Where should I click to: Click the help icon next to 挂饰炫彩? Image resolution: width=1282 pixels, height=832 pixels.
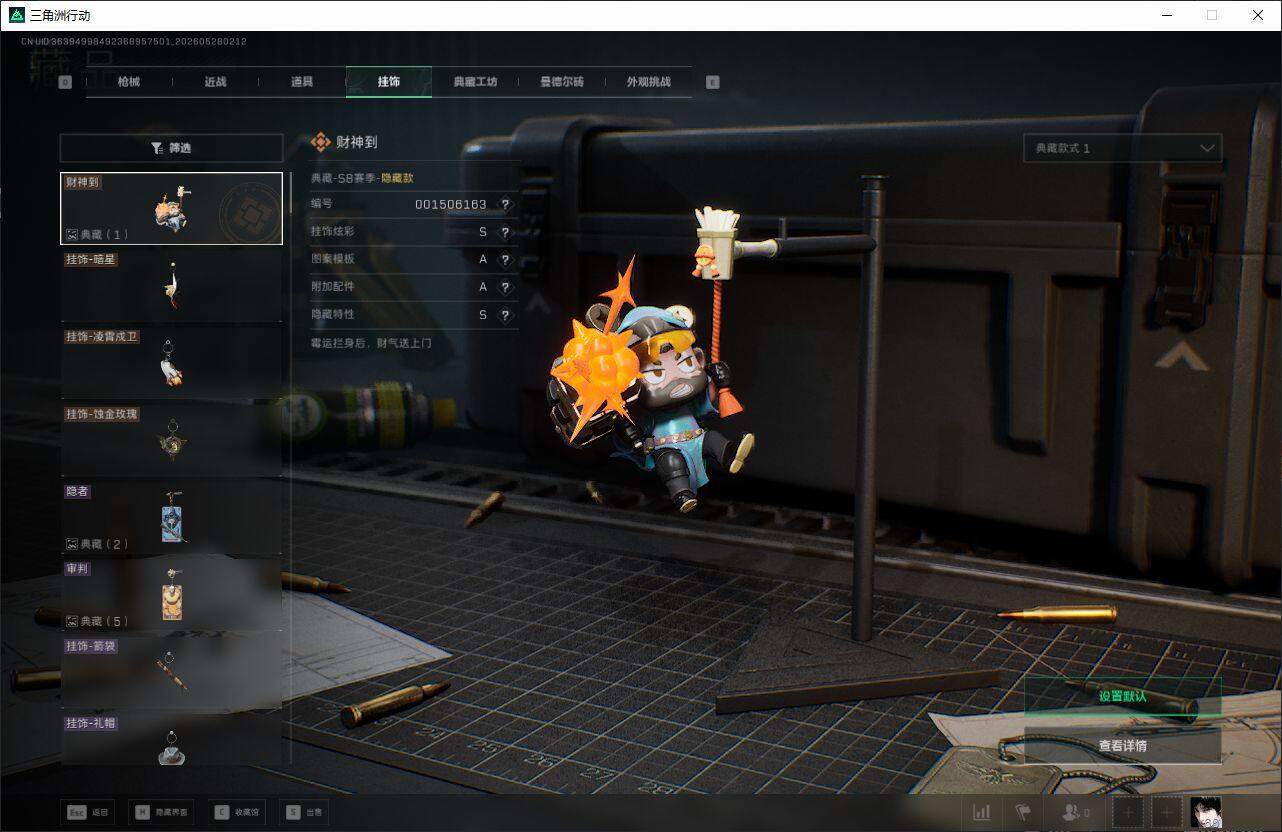tap(505, 232)
